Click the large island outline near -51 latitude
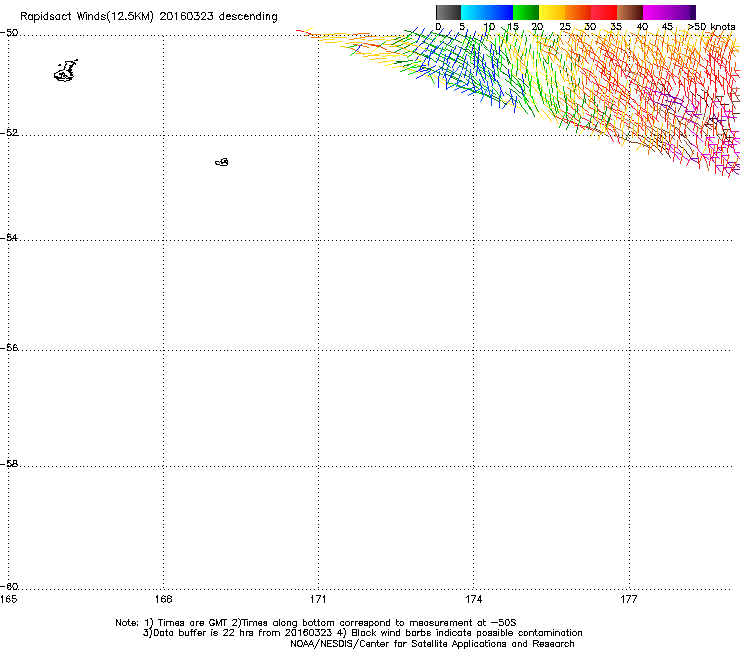 [x=66, y=71]
